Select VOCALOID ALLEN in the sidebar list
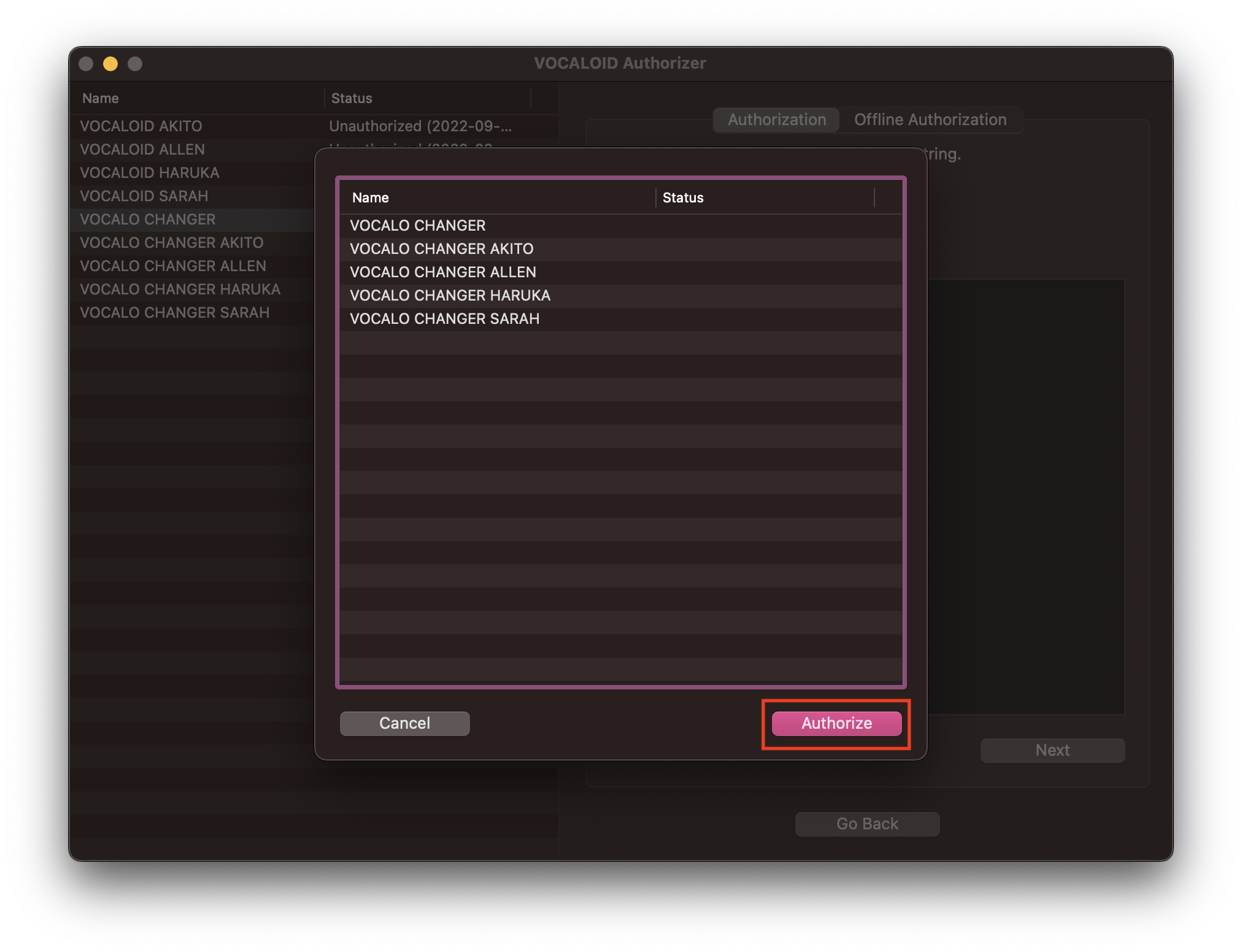 tap(142, 149)
